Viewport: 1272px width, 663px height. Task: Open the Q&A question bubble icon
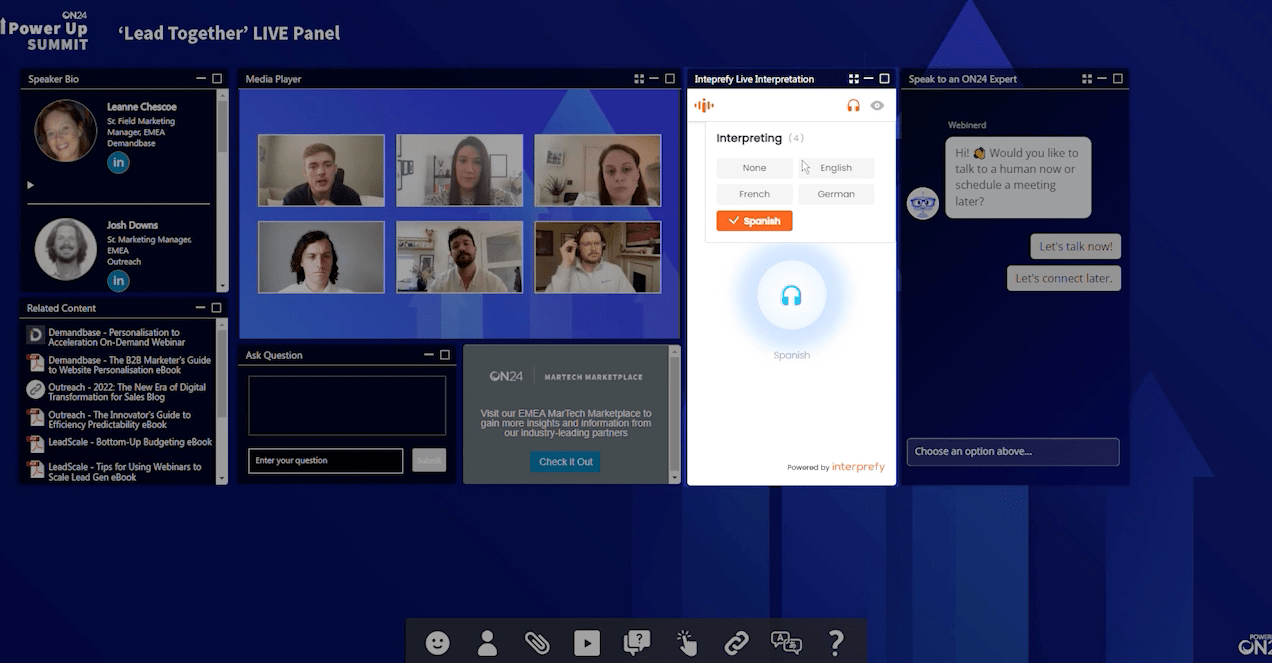click(637, 643)
